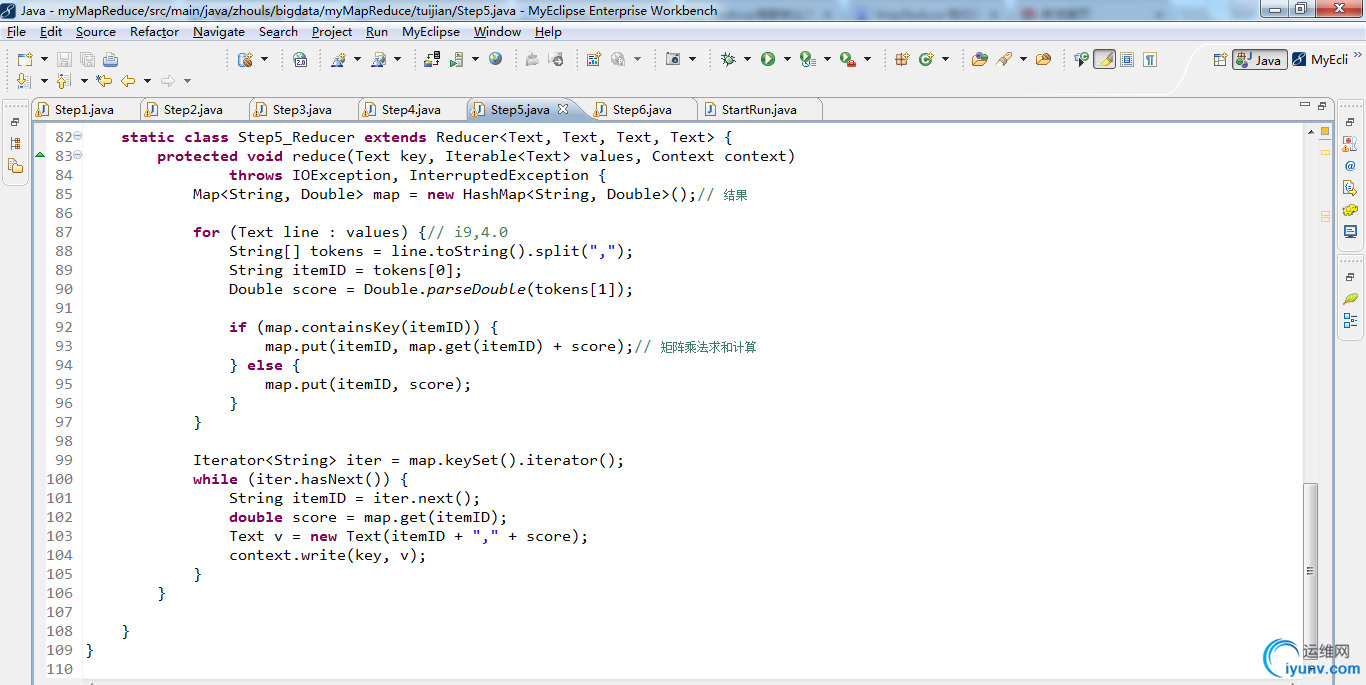Open the Javadoc @ view icon
Image resolution: width=1366 pixels, height=685 pixels.
(x=1350, y=166)
